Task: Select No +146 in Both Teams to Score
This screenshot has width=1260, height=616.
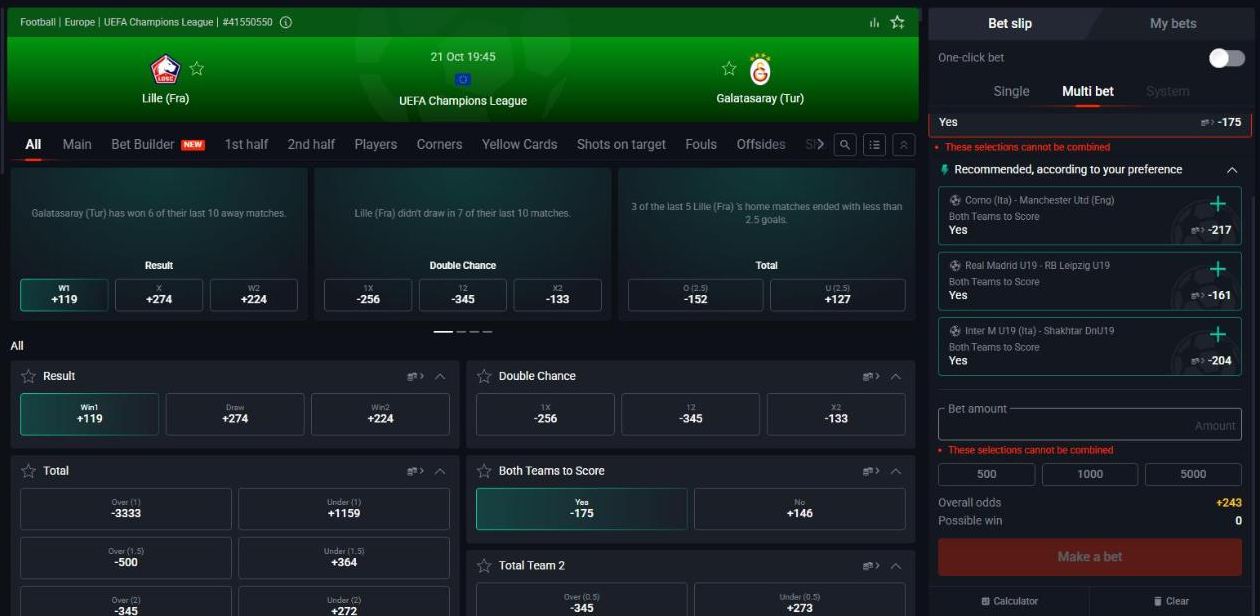Action: (x=799, y=509)
